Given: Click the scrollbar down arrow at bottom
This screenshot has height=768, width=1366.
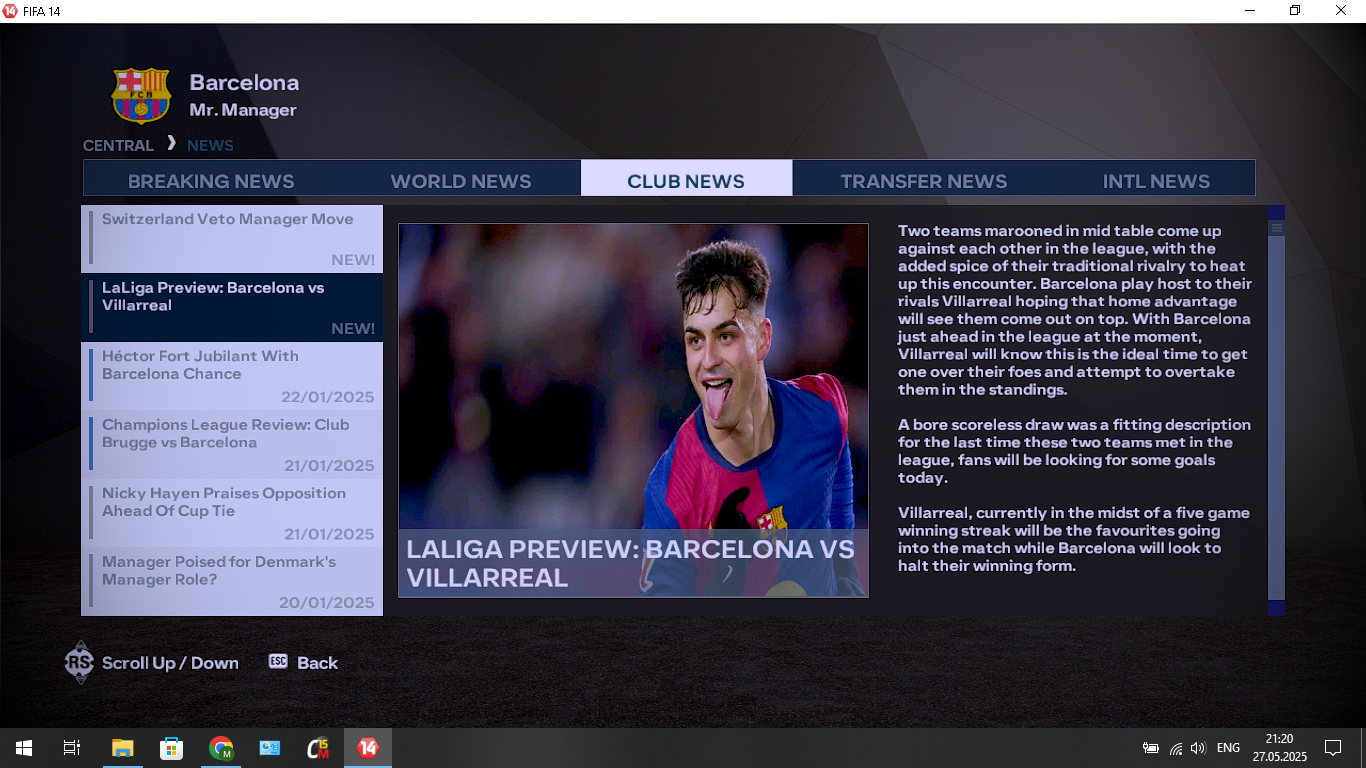Looking at the screenshot, I should tap(1276, 608).
